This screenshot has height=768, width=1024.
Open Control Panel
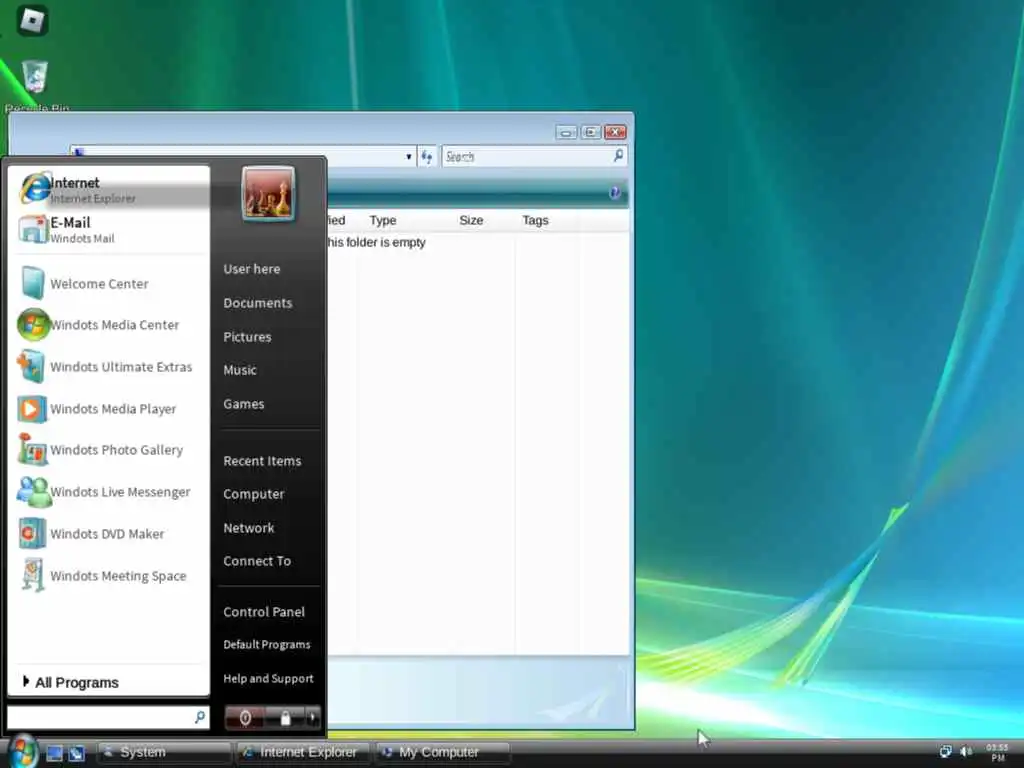click(x=264, y=612)
